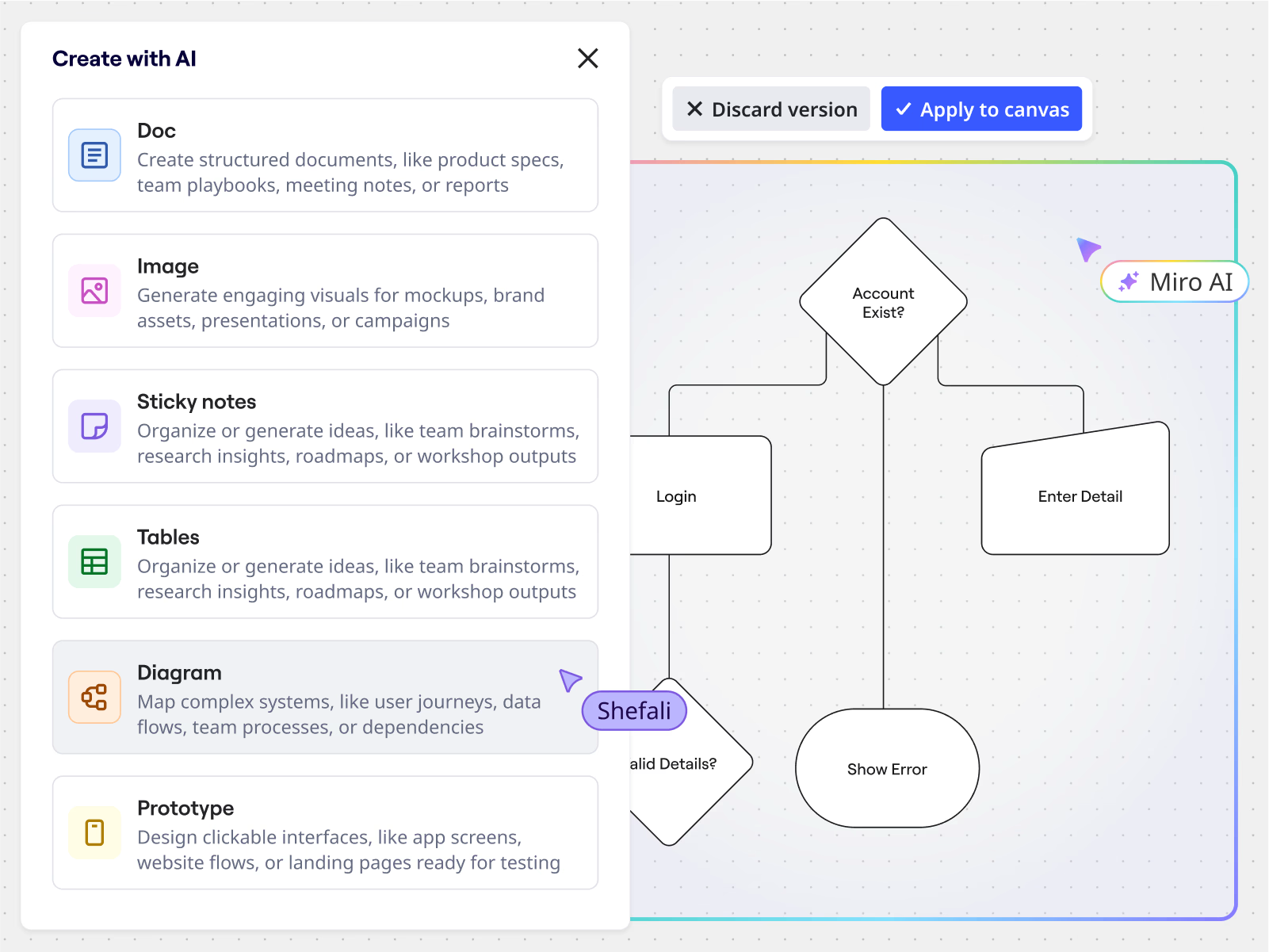Click the green Tables grid icon
1269x952 pixels.
(94, 562)
